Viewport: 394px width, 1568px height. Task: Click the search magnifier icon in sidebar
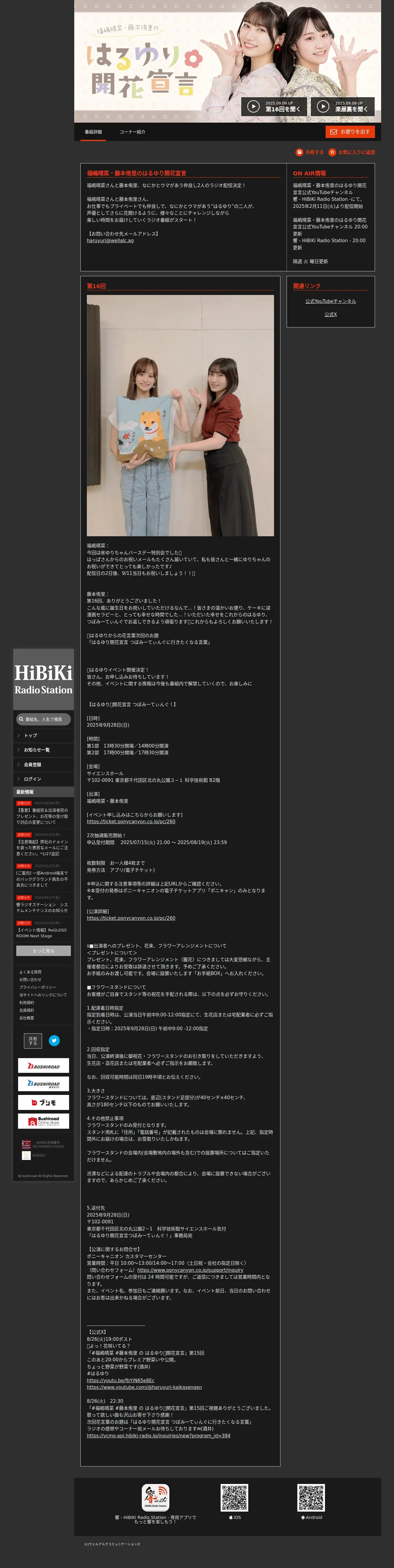coord(21,720)
